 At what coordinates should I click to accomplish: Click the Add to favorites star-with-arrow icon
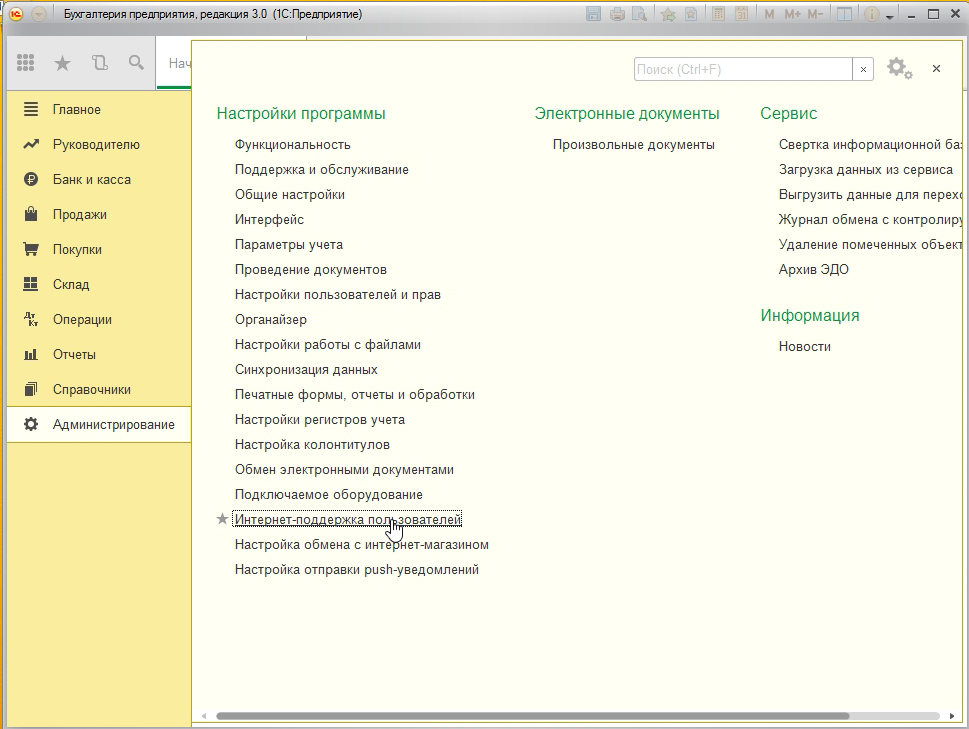667,14
